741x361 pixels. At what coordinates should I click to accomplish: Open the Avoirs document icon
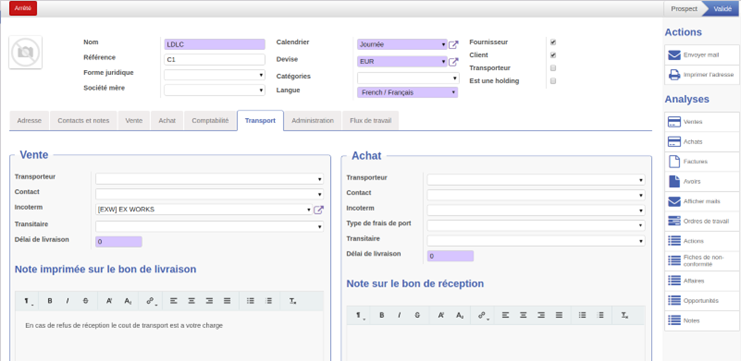(x=674, y=181)
